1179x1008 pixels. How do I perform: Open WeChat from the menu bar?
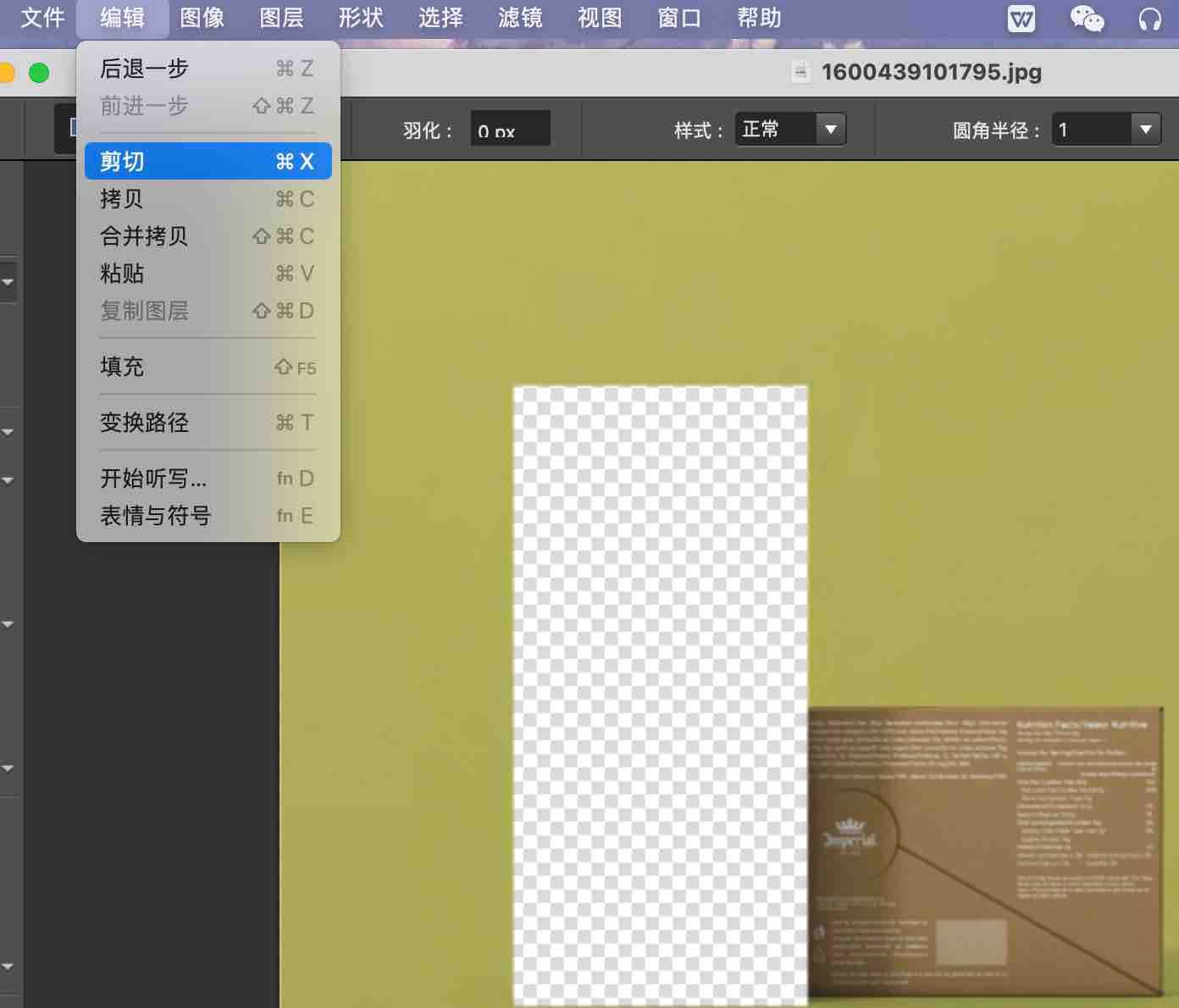[x=1087, y=18]
